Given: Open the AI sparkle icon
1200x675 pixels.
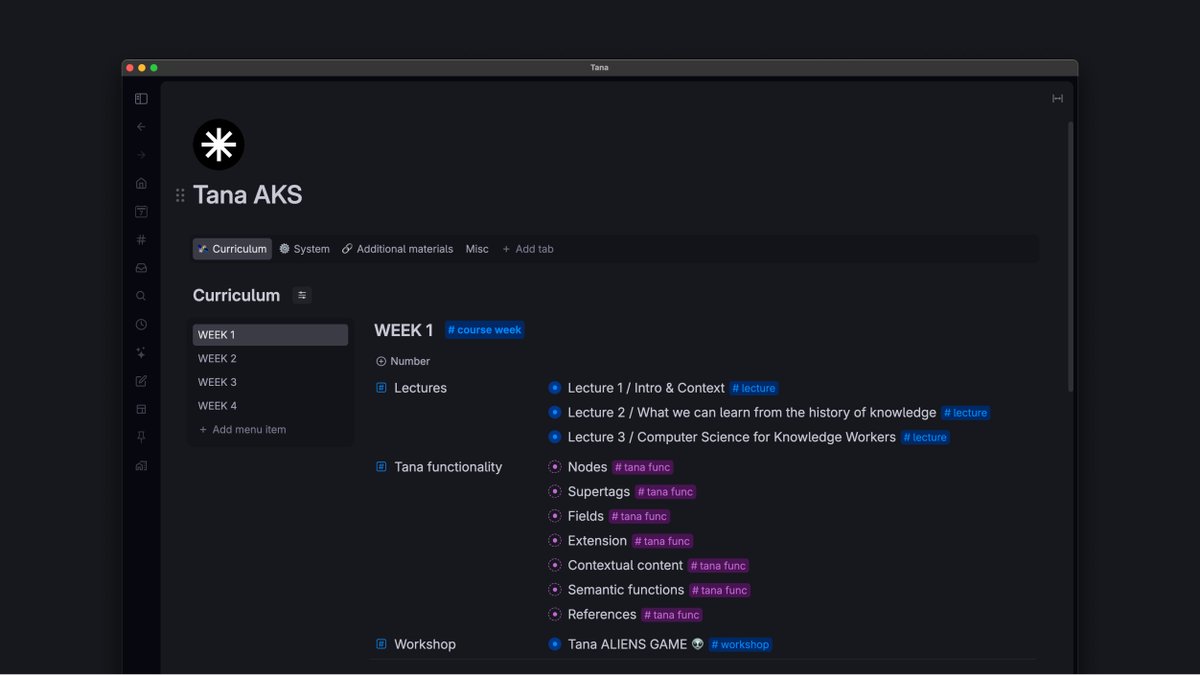Looking at the screenshot, I should pos(141,353).
